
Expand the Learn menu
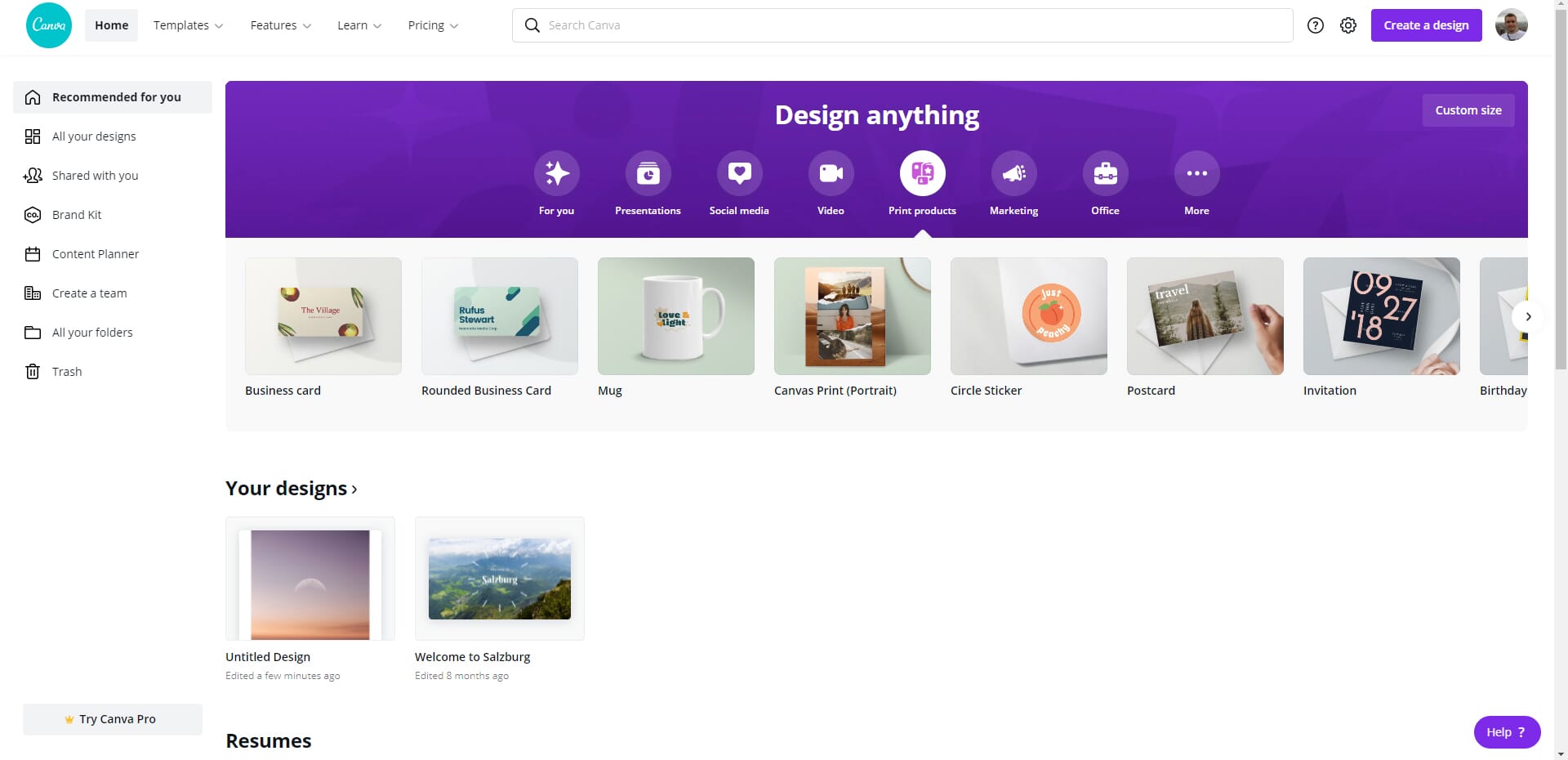point(359,25)
